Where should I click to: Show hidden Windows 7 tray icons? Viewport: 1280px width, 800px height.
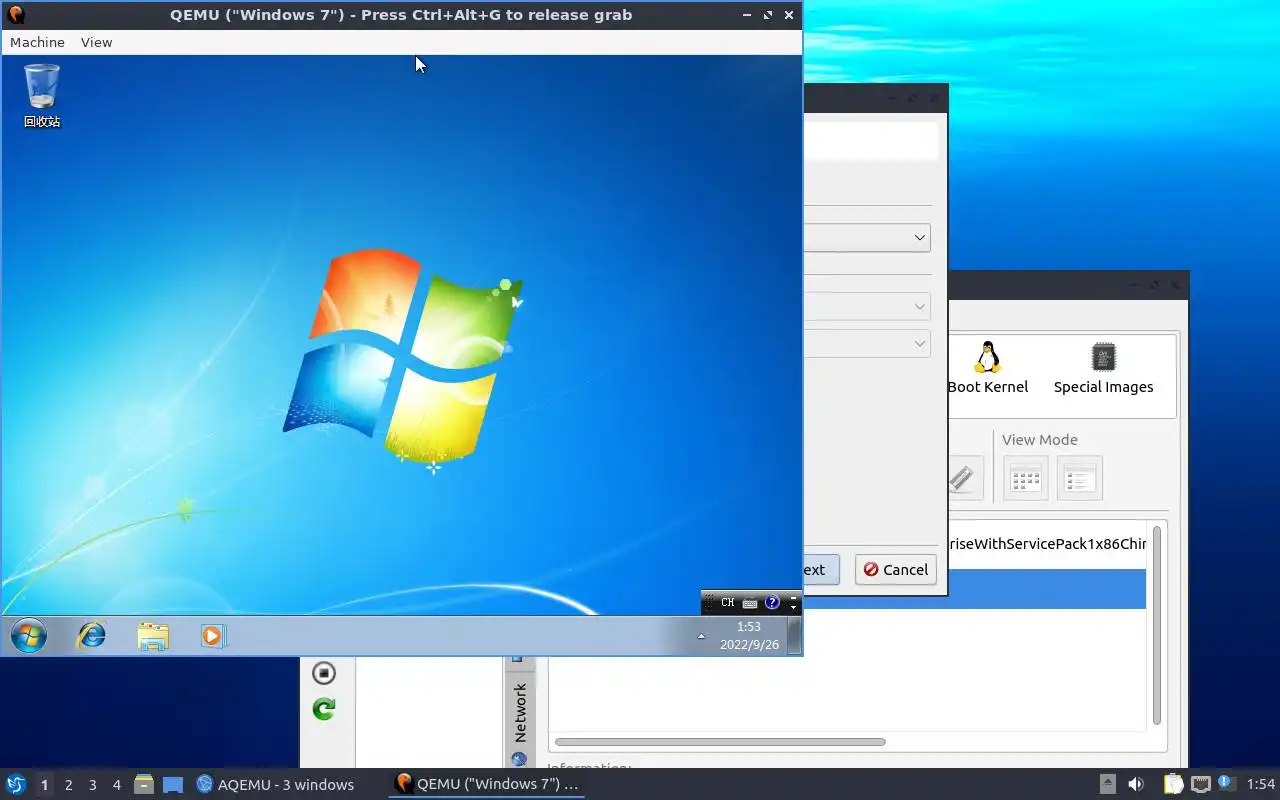point(701,636)
